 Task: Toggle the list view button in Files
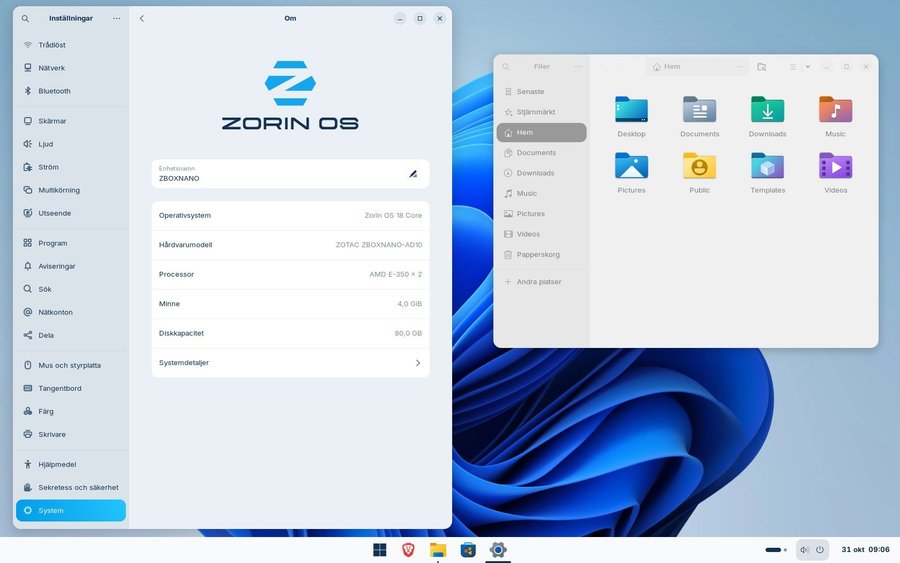pyautogui.click(x=792, y=67)
